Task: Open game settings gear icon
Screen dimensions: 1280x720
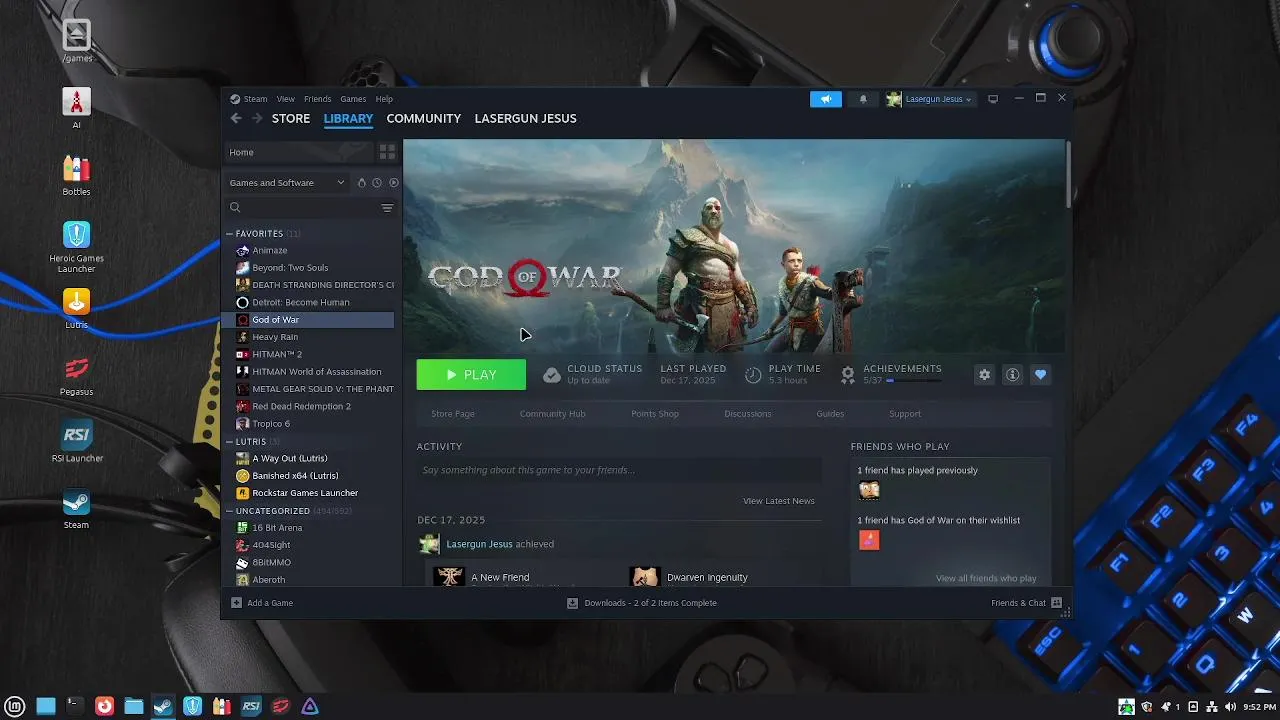Action: [x=984, y=374]
